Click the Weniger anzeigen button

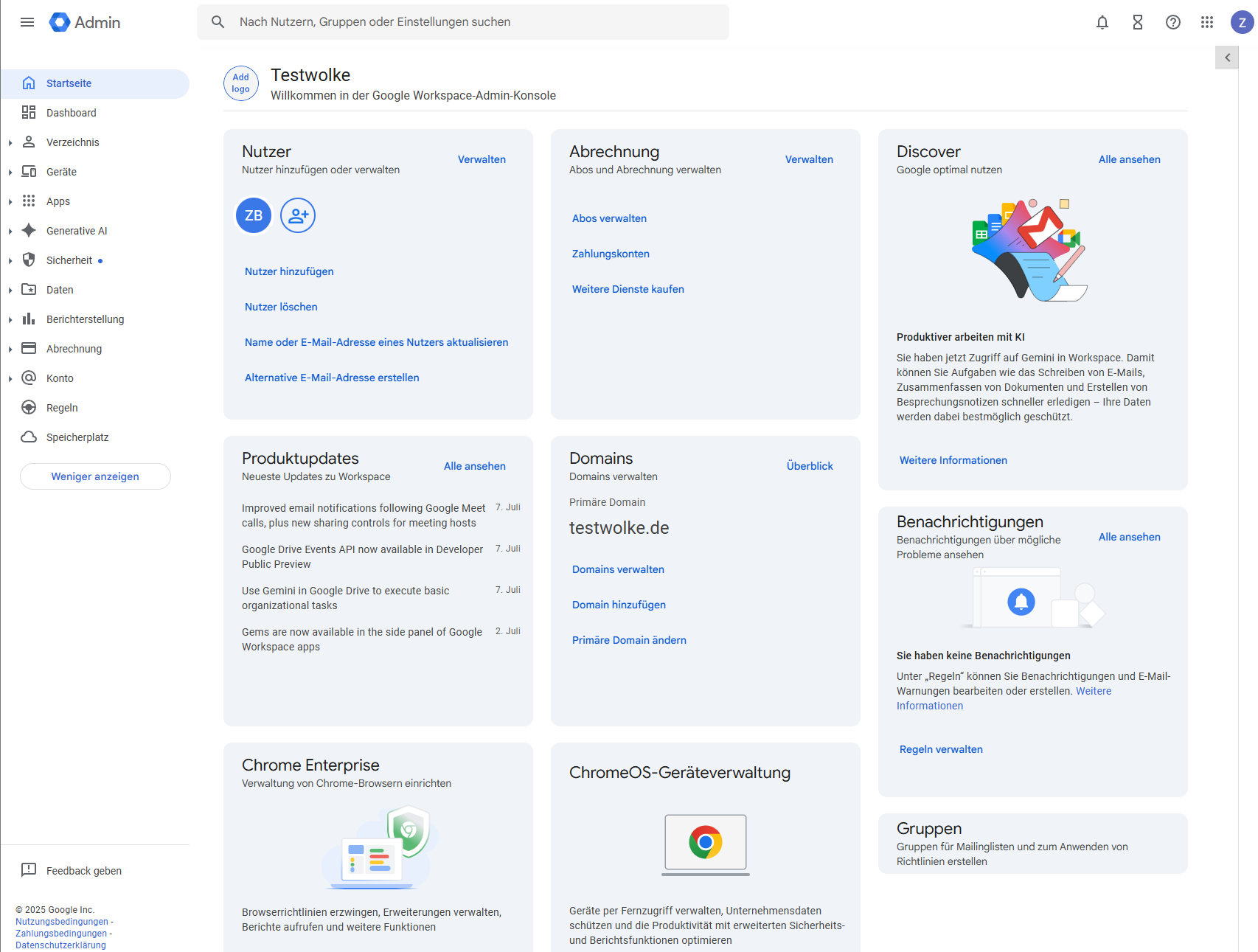point(94,476)
